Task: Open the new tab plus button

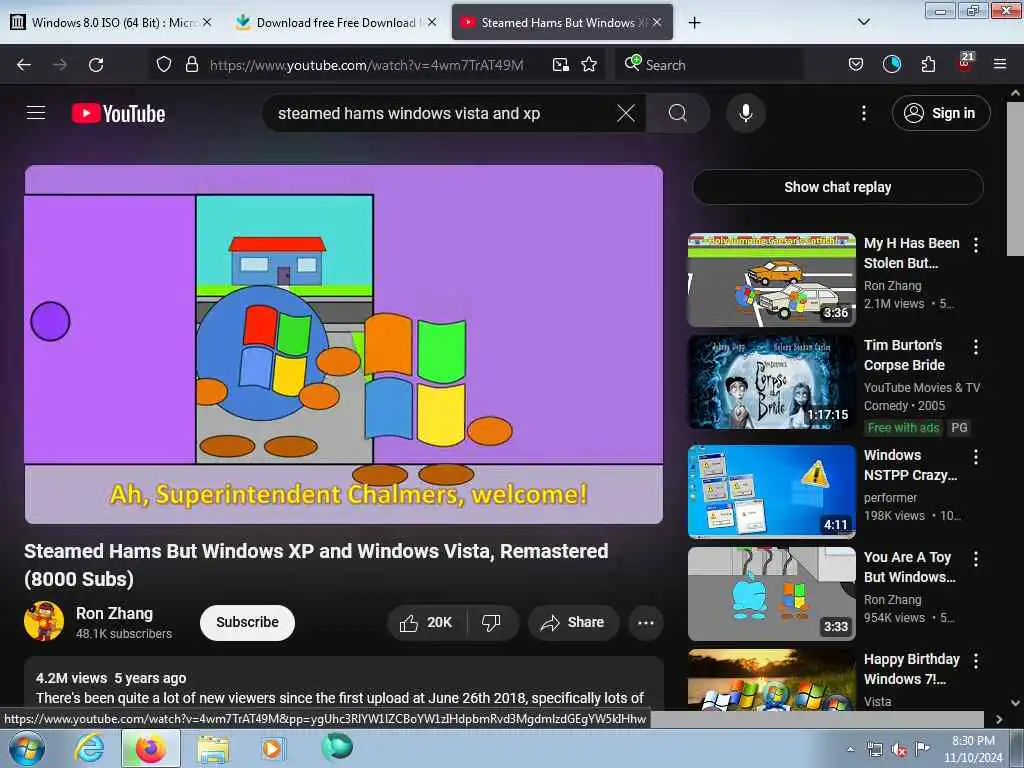Action: click(x=694, y=23)
